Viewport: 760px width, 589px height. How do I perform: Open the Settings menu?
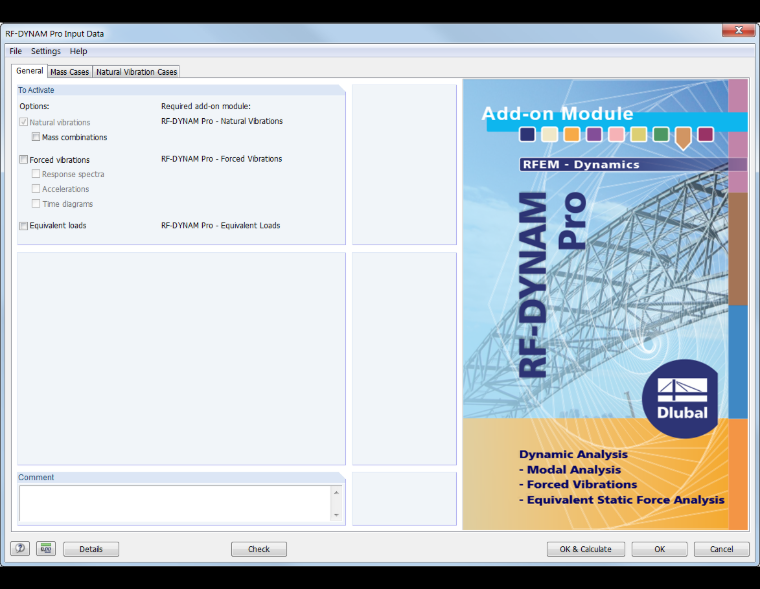tap(46, 51)
